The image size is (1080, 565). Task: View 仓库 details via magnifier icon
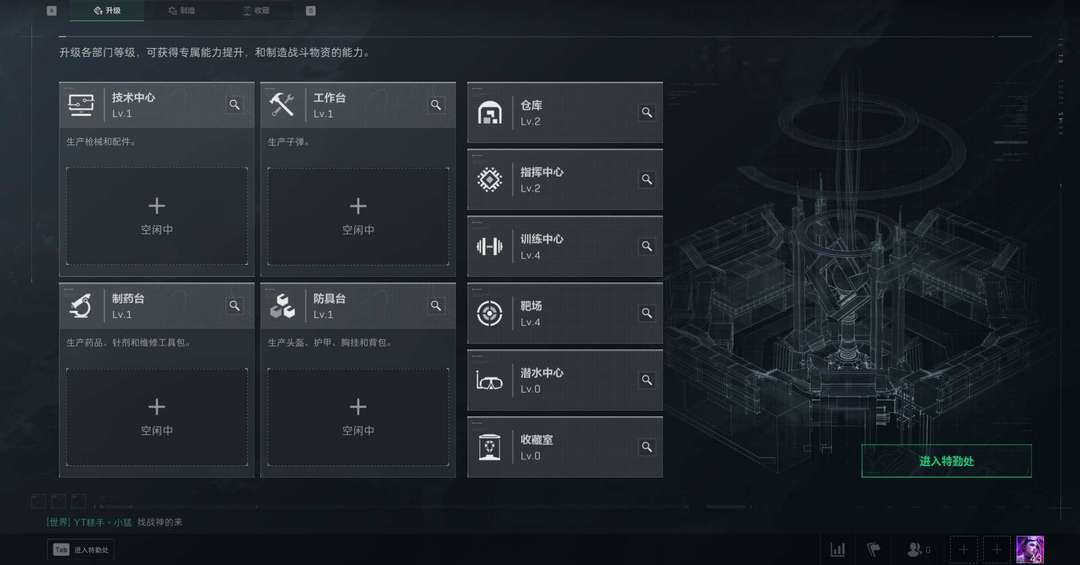click(x=647, y=112)
